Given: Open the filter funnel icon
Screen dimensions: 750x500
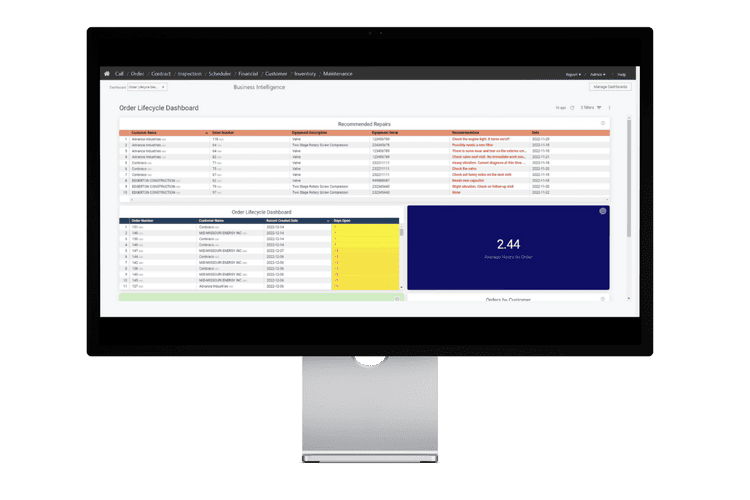Looking at the screenshot, I should [599, 107].
